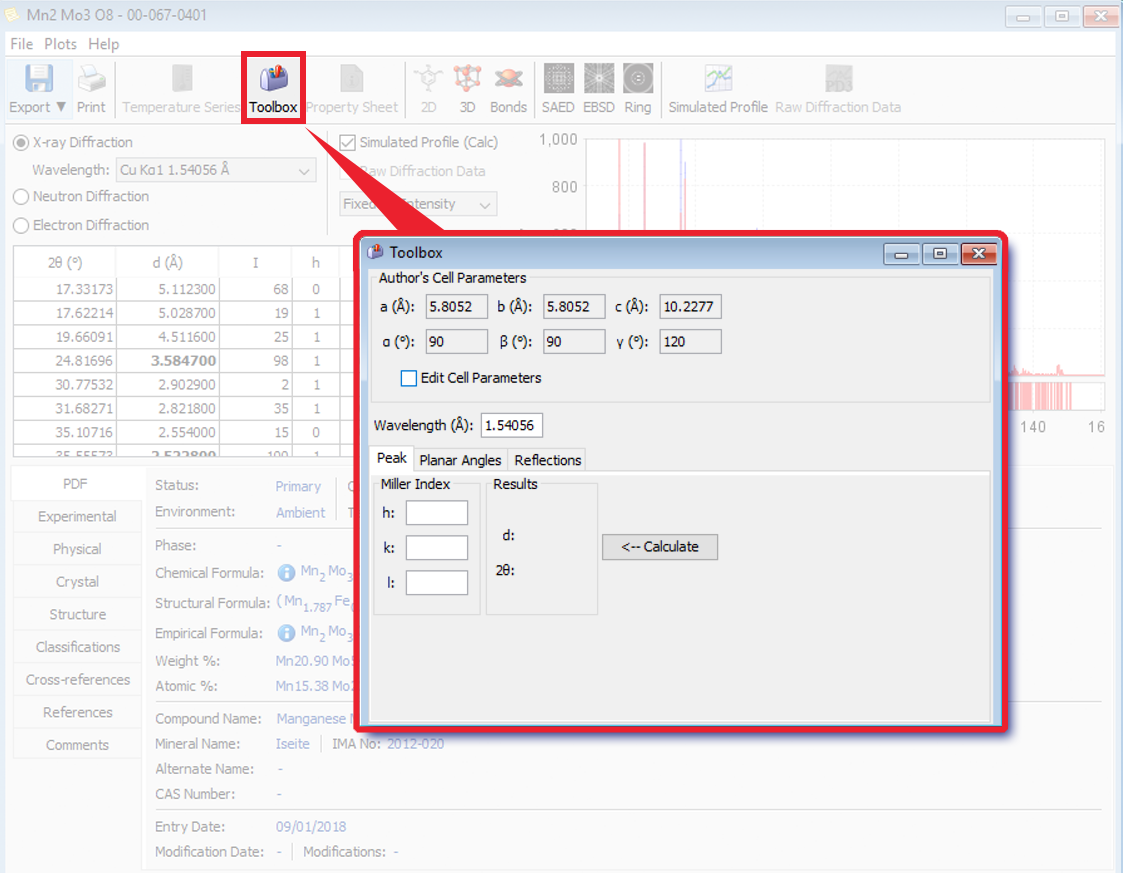Viewport: 1123px width, 873px height.
Task: Select Electron Diffraction radio button
Action: coord(21,226)
